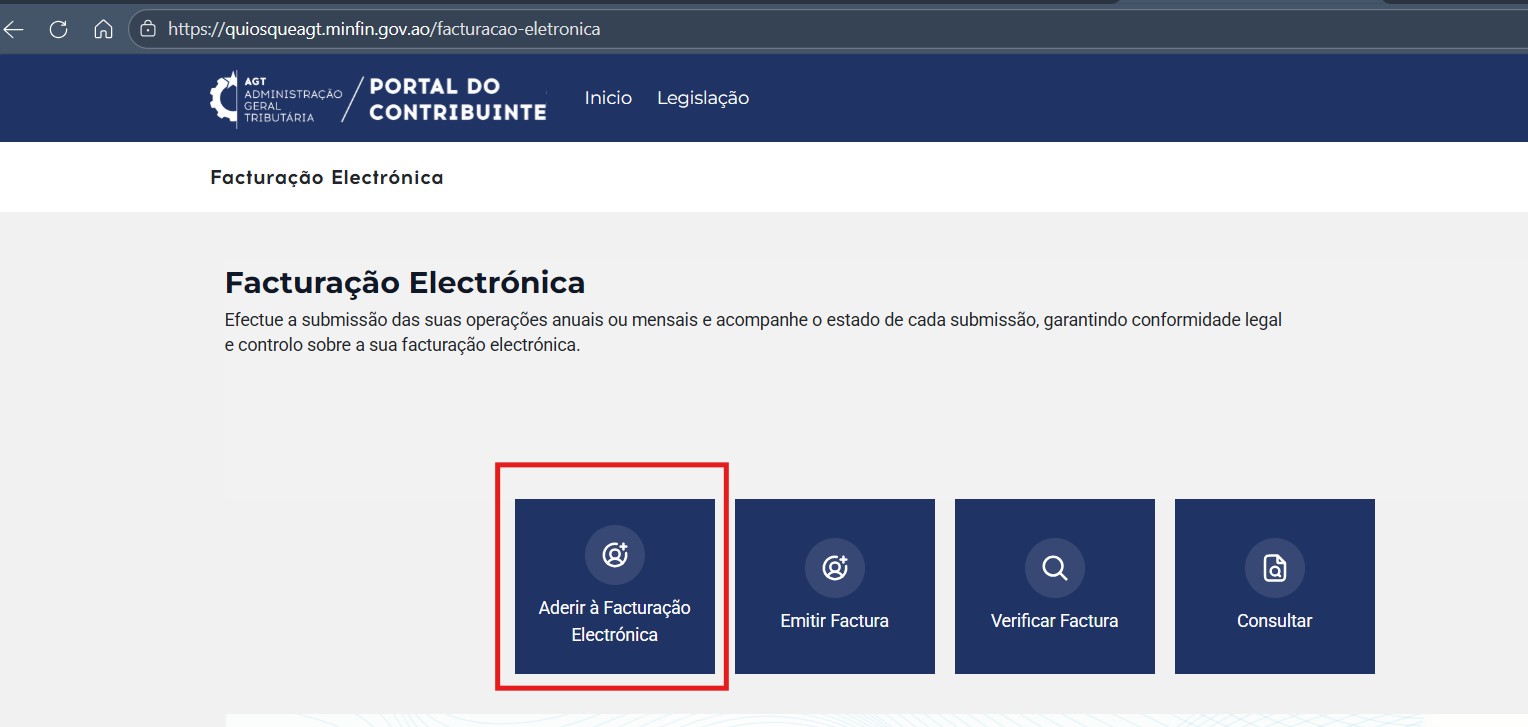Click the Facturação Electrónica breadcrumb
The width and height of the screenshot is (1528, 727).
point(326,178)
